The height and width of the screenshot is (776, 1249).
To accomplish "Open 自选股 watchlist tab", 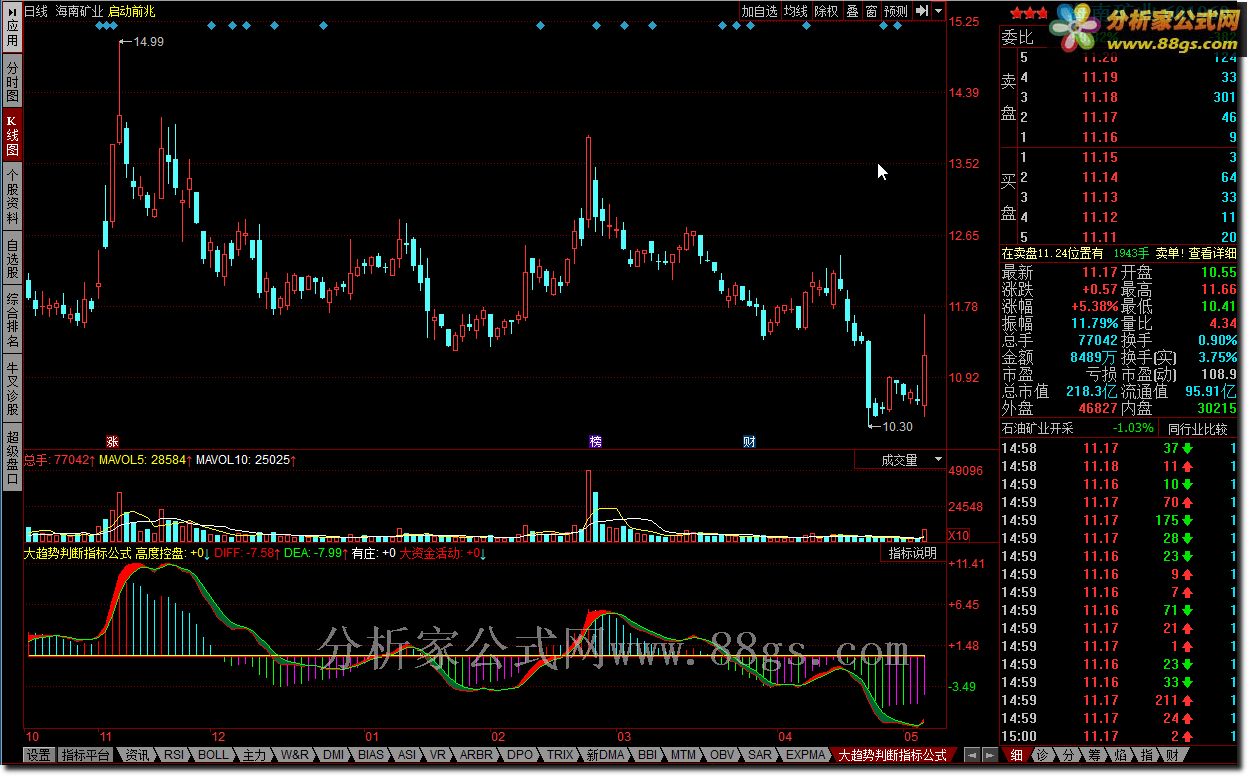I will click(x=12, y=258).
